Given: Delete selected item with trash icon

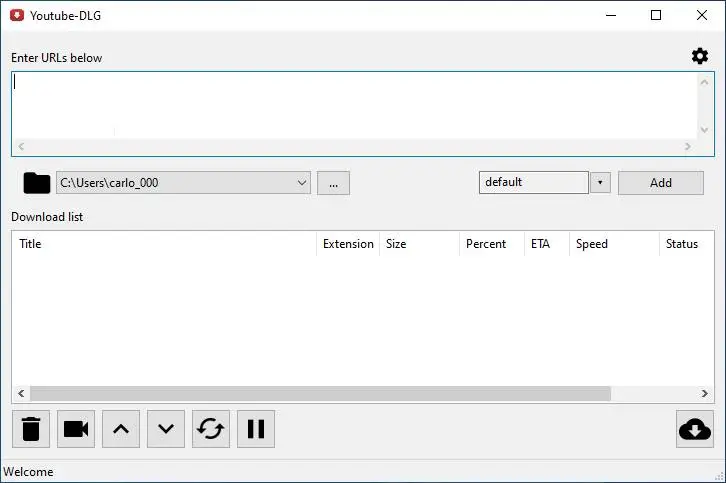Looking at the screenshot, I should point(31,429).
